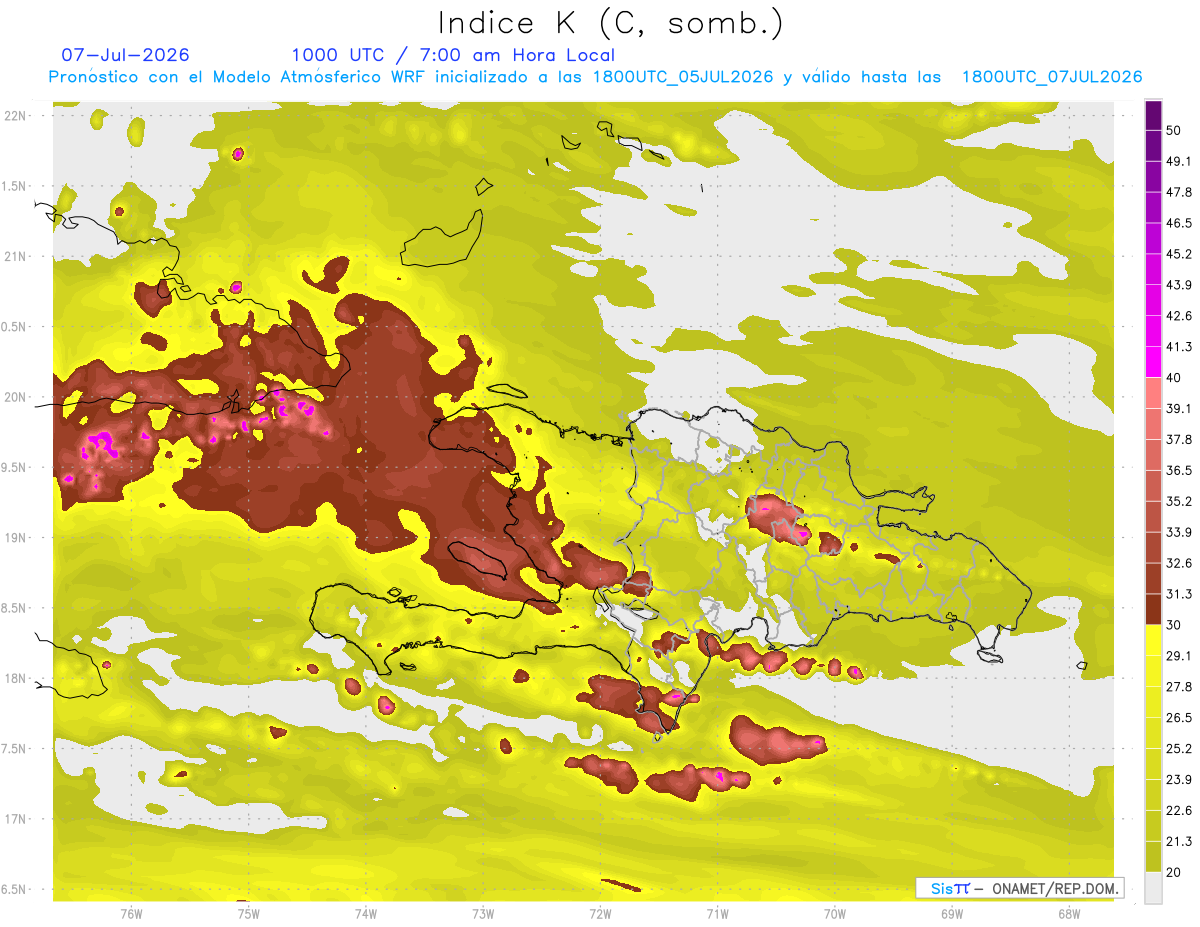Click the color scale value 27.8
The height and width of the screenshot is (927, 1200).
coord(1179,687)
